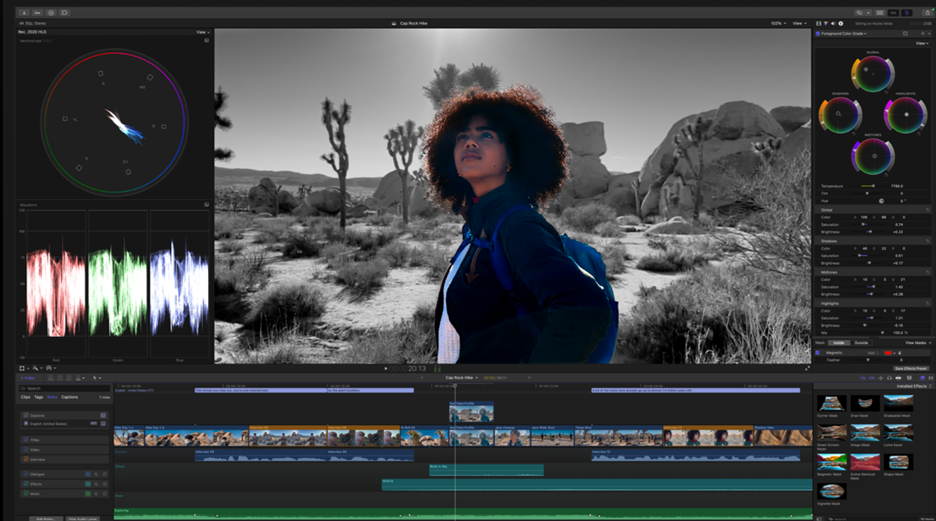Switch to the Roles index tab

(x=52, y=397)
